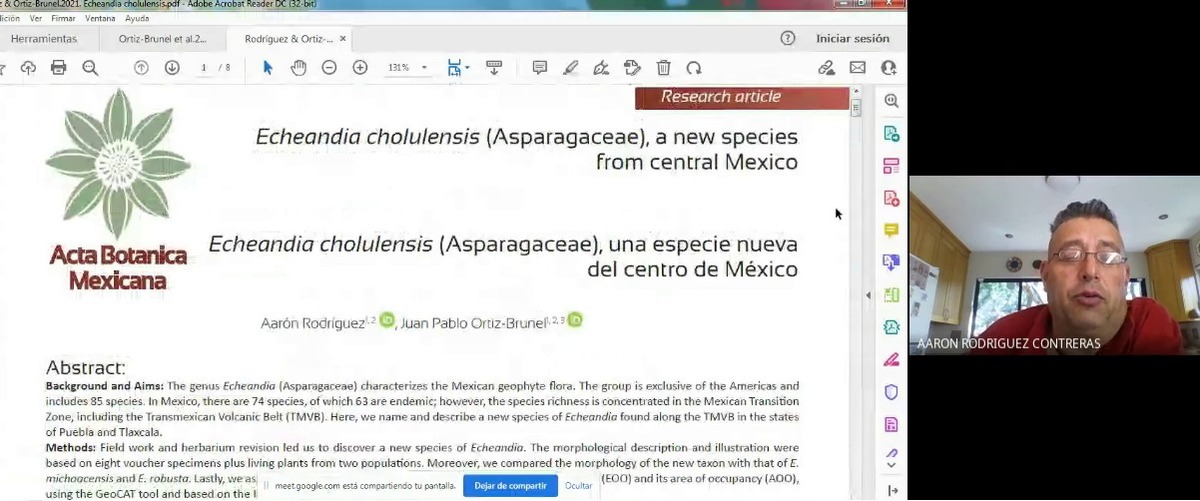Click the zoom in plus button
This screenshot has height=501, width=1200.
click(x=360, y=68)
